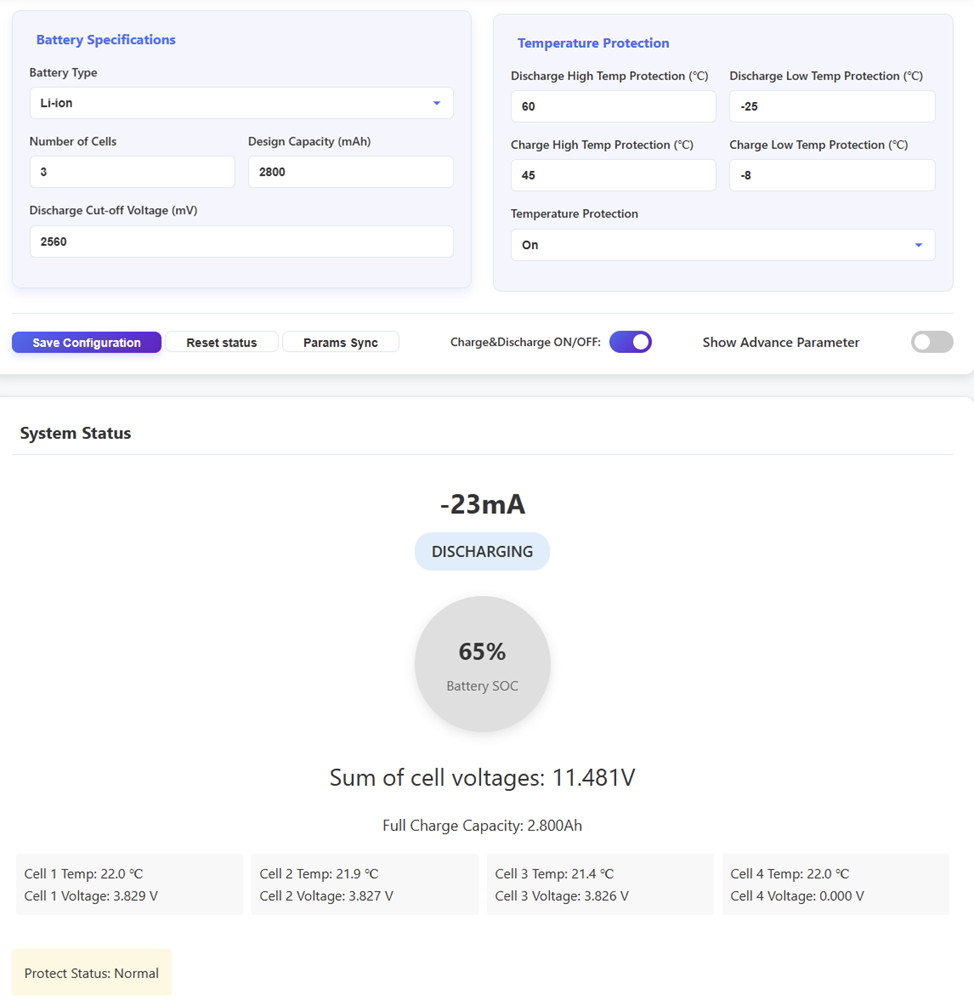Focus the Number of Cells field
The height and width of the screenshot is (1000, 974).
(x=132, y=172)
